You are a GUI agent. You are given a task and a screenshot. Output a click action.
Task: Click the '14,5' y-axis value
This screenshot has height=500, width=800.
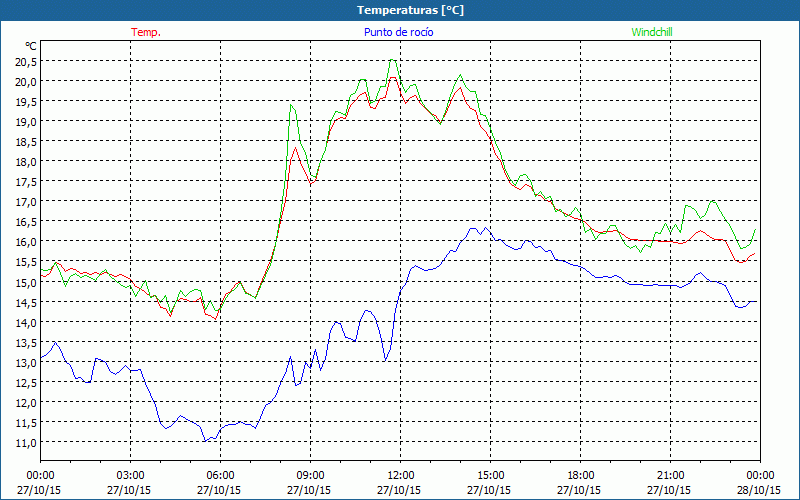point(26,302)
